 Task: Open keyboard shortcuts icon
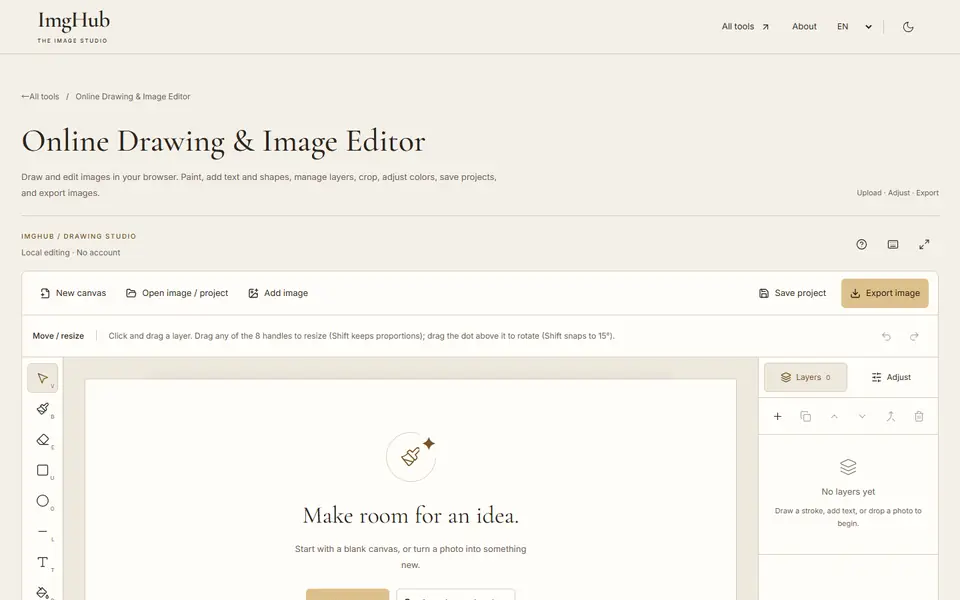coord(893,244)
